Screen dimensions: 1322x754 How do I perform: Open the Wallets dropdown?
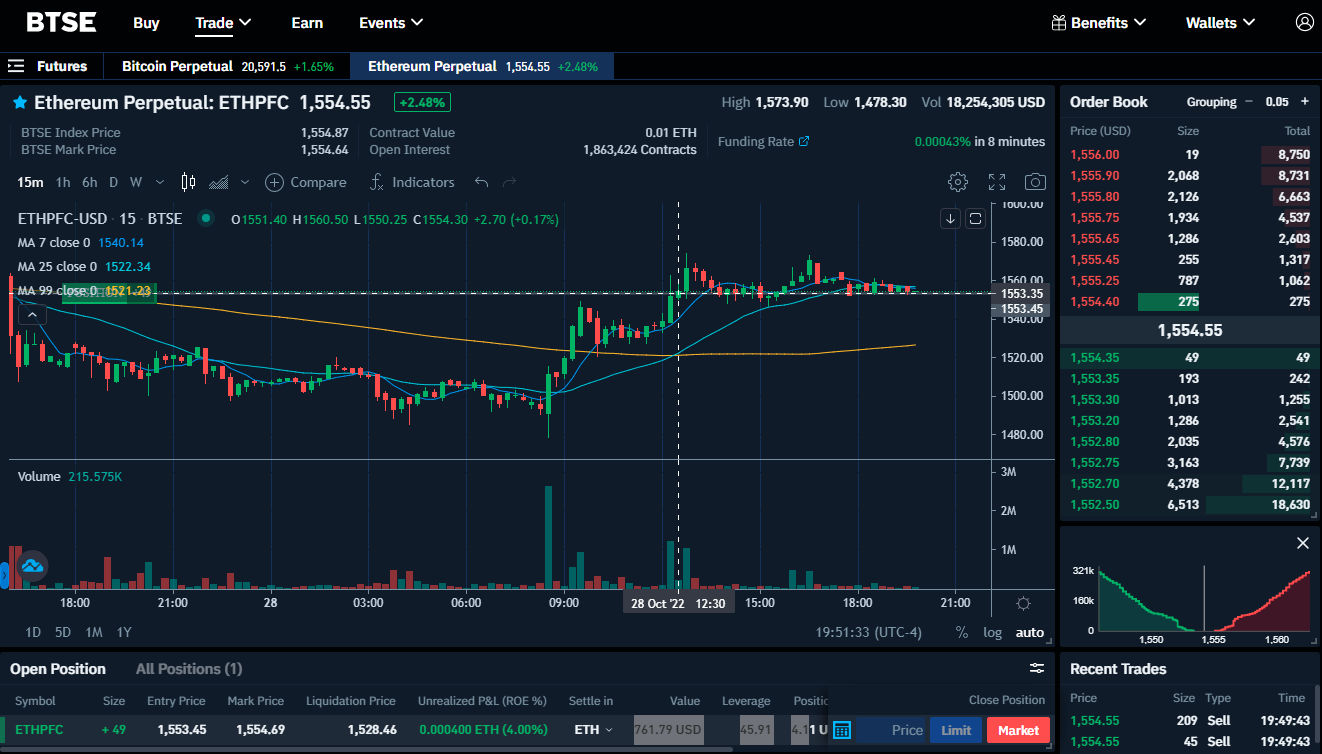click(1220, 22)
